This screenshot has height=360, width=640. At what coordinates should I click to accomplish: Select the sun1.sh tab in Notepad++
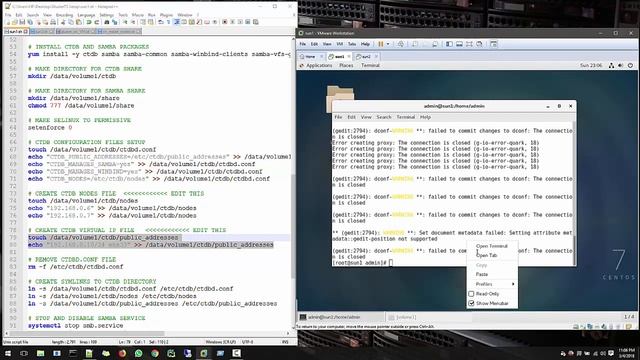click(16, 31)
